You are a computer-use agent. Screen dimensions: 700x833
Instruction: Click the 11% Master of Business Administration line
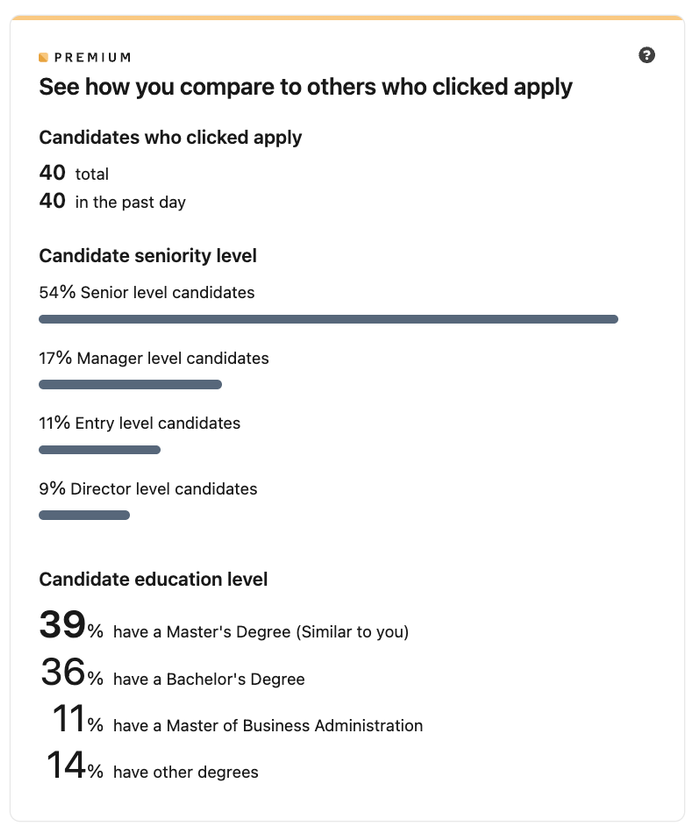pyautogui.click(x=237, y=719)
